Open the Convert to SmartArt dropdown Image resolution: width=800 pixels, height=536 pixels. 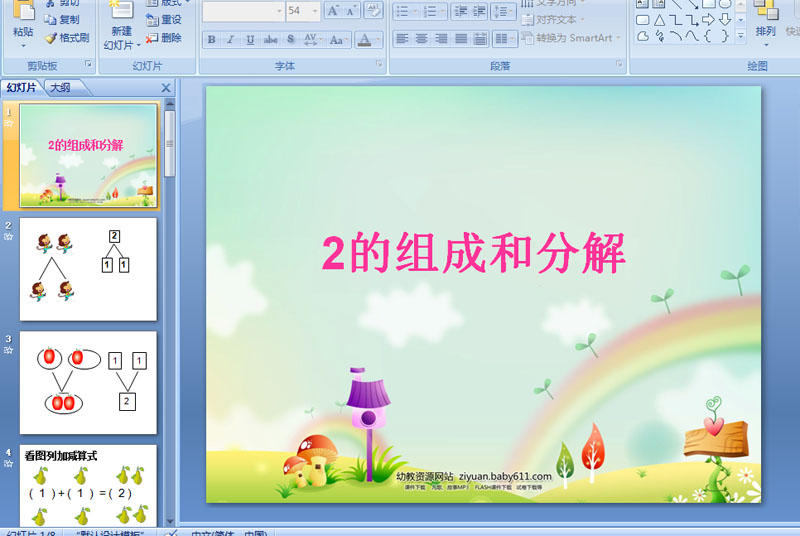click(x=618, y=38)
